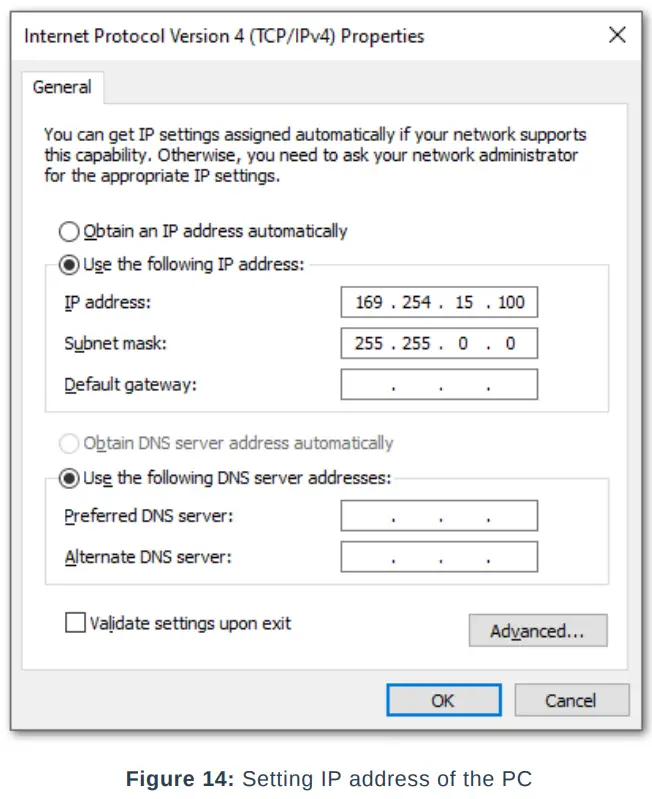Select Obtain an IP address automatically

coord(69,232)
